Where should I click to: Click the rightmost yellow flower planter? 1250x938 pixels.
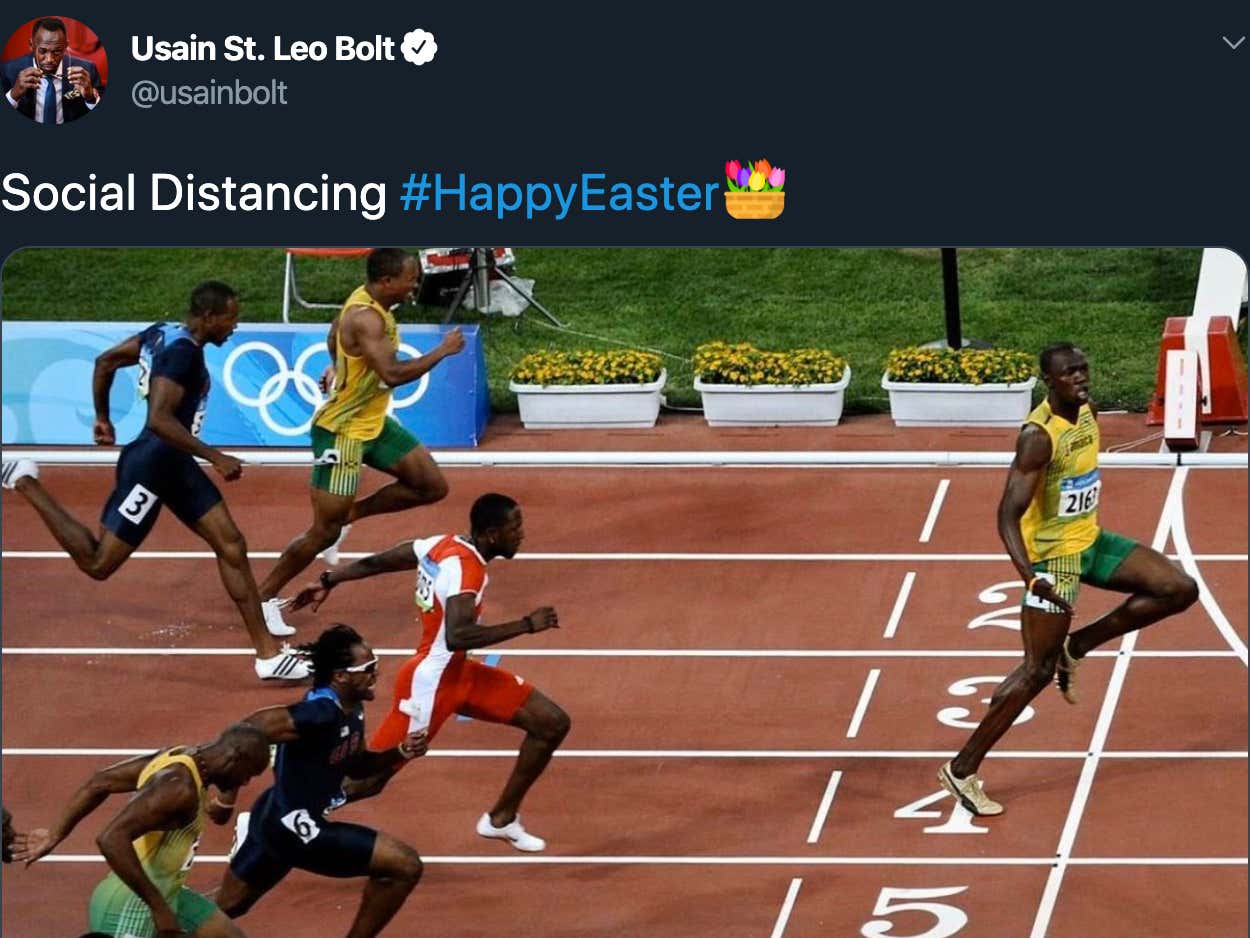point(959,388)
